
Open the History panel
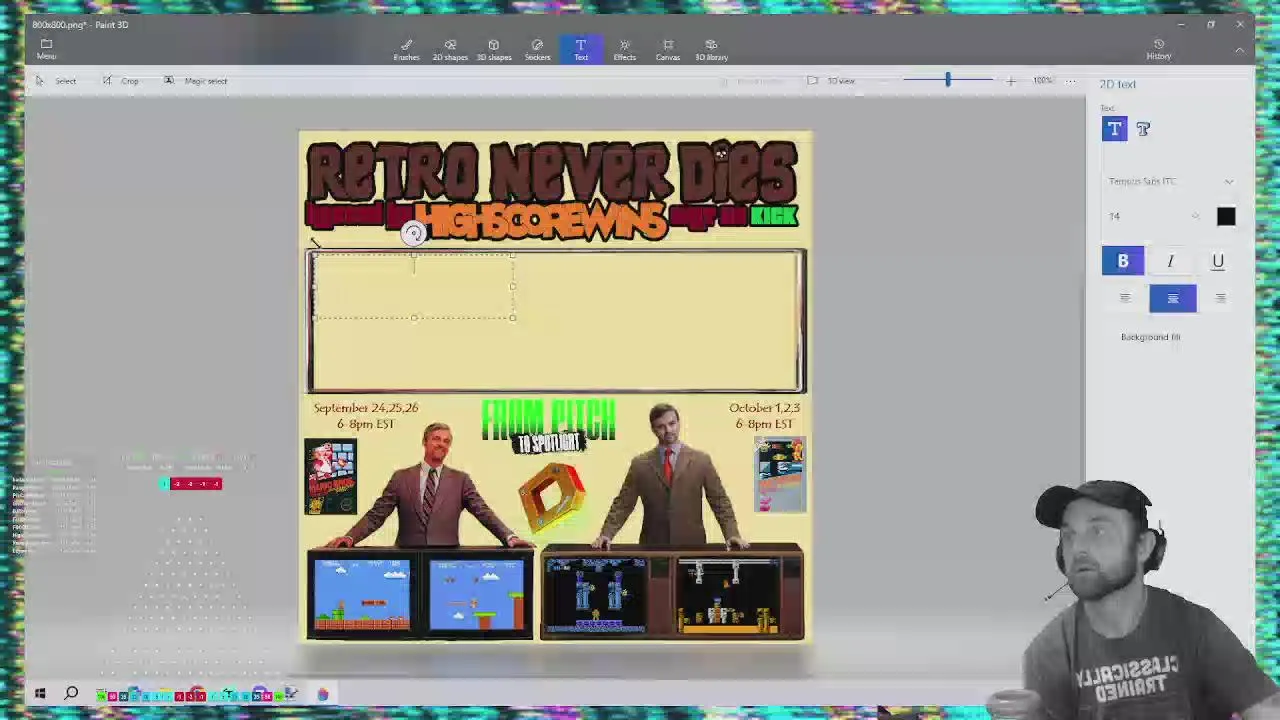(x=1159, y=49)
